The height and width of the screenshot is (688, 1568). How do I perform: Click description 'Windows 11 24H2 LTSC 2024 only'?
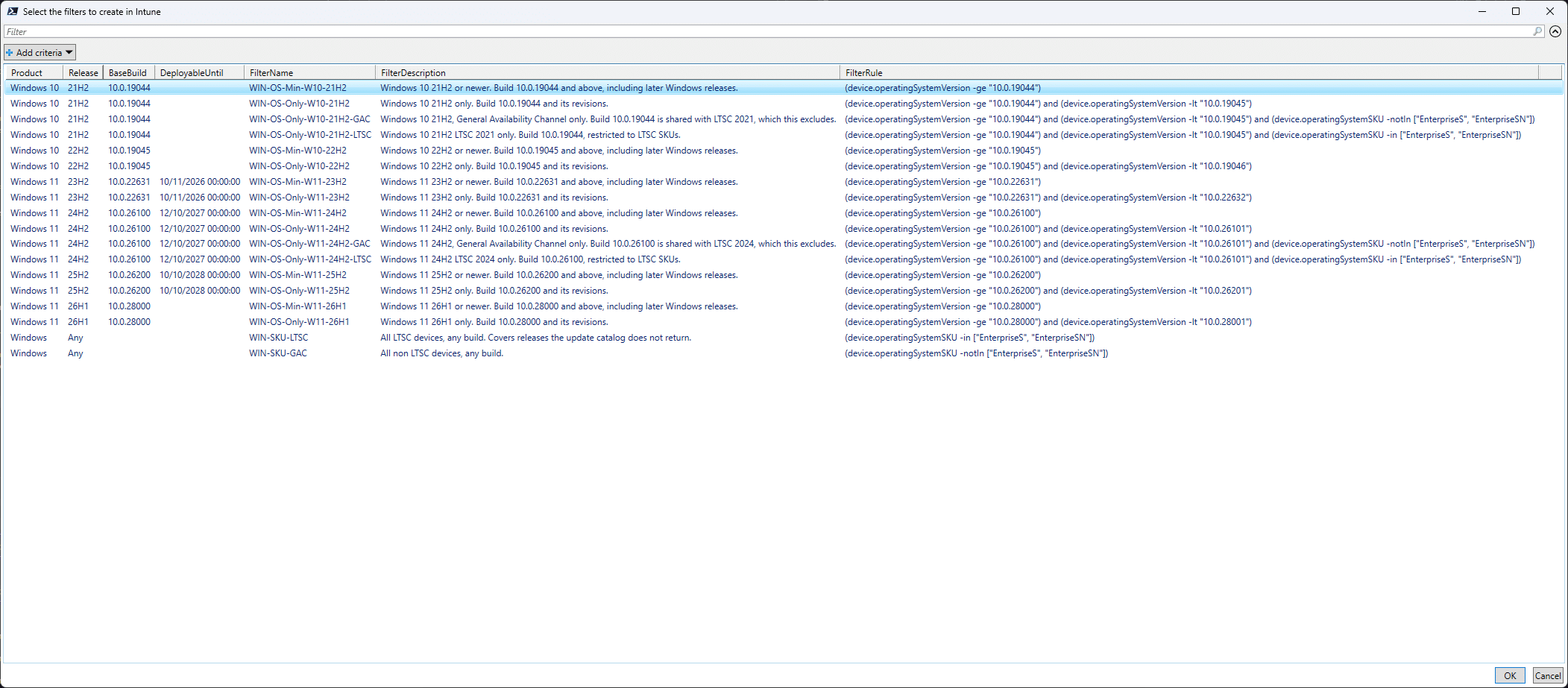[x=530, y=259]
